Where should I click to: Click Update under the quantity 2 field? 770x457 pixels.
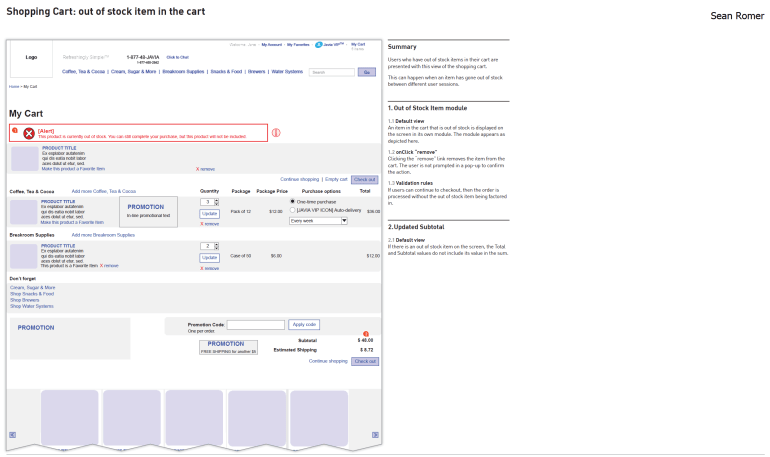coord(210,258)
